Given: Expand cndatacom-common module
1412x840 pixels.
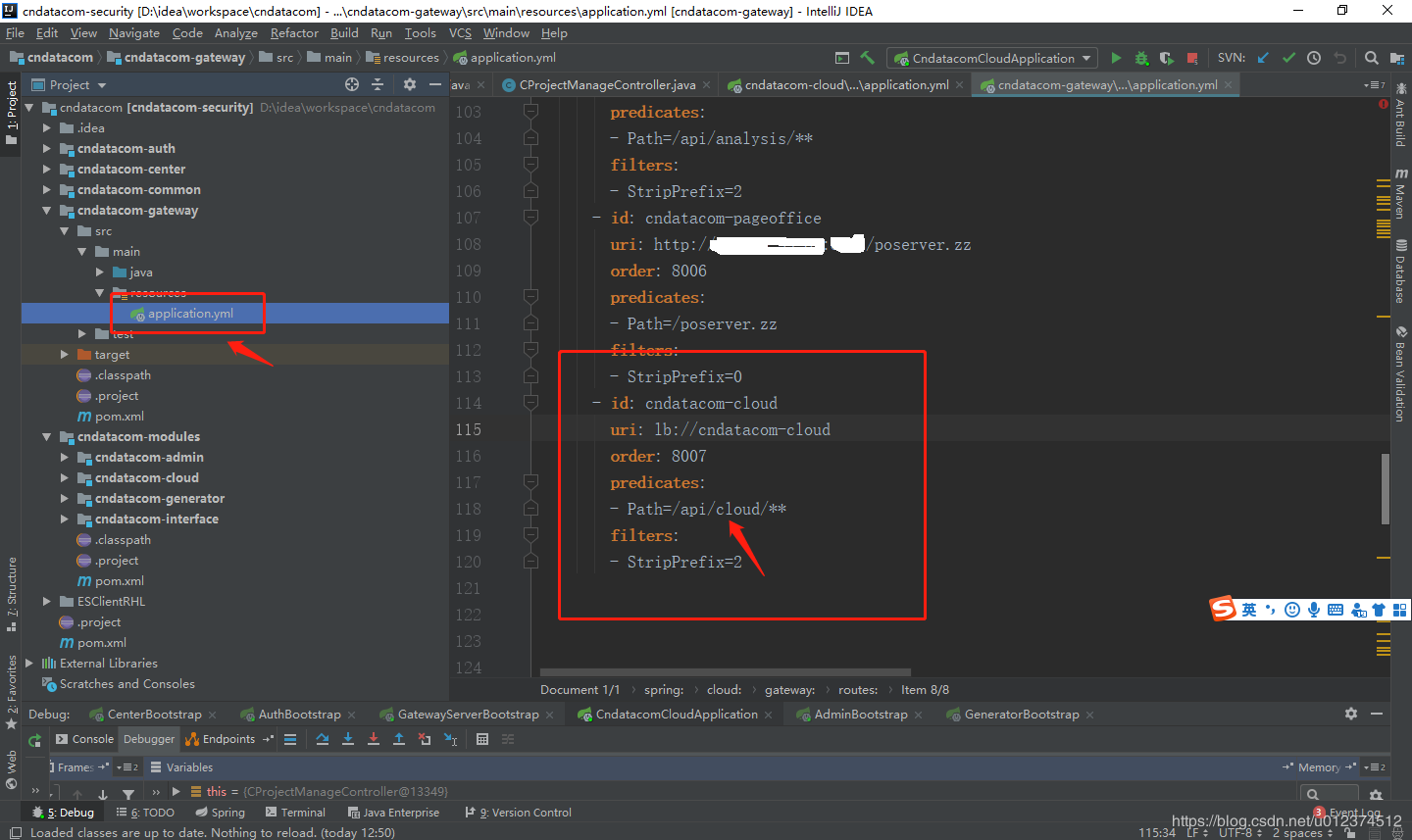Looking at the screenshot, I should pyautogui.click(x=46, y=189).
